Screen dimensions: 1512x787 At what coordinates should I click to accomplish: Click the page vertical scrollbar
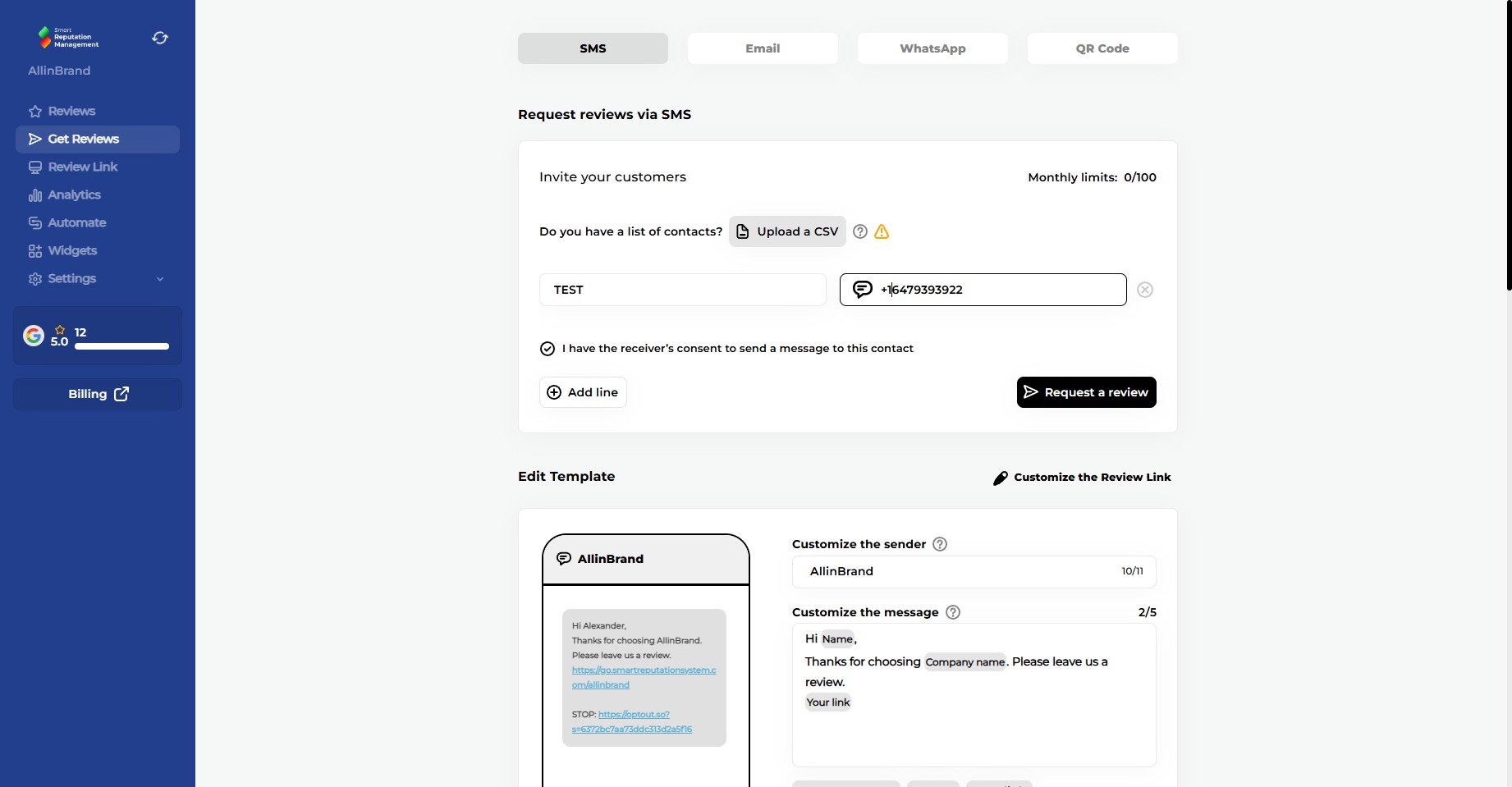pos(1509,145)
